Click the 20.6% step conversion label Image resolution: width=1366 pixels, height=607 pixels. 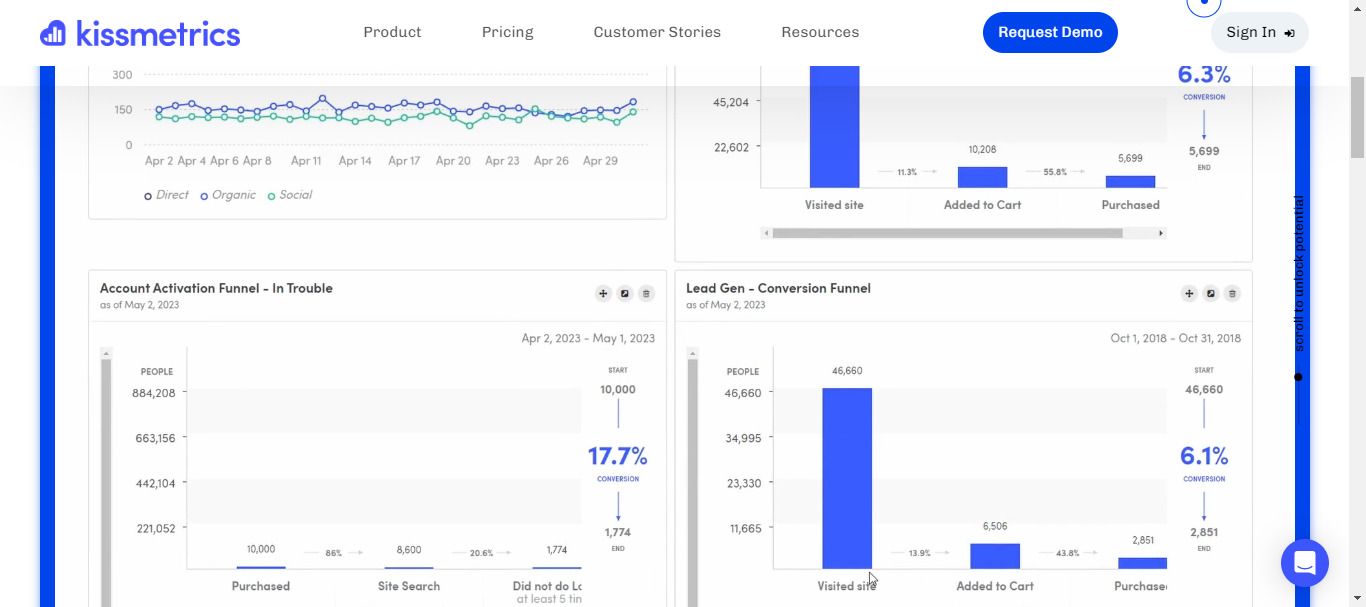(x=482, y=553)
